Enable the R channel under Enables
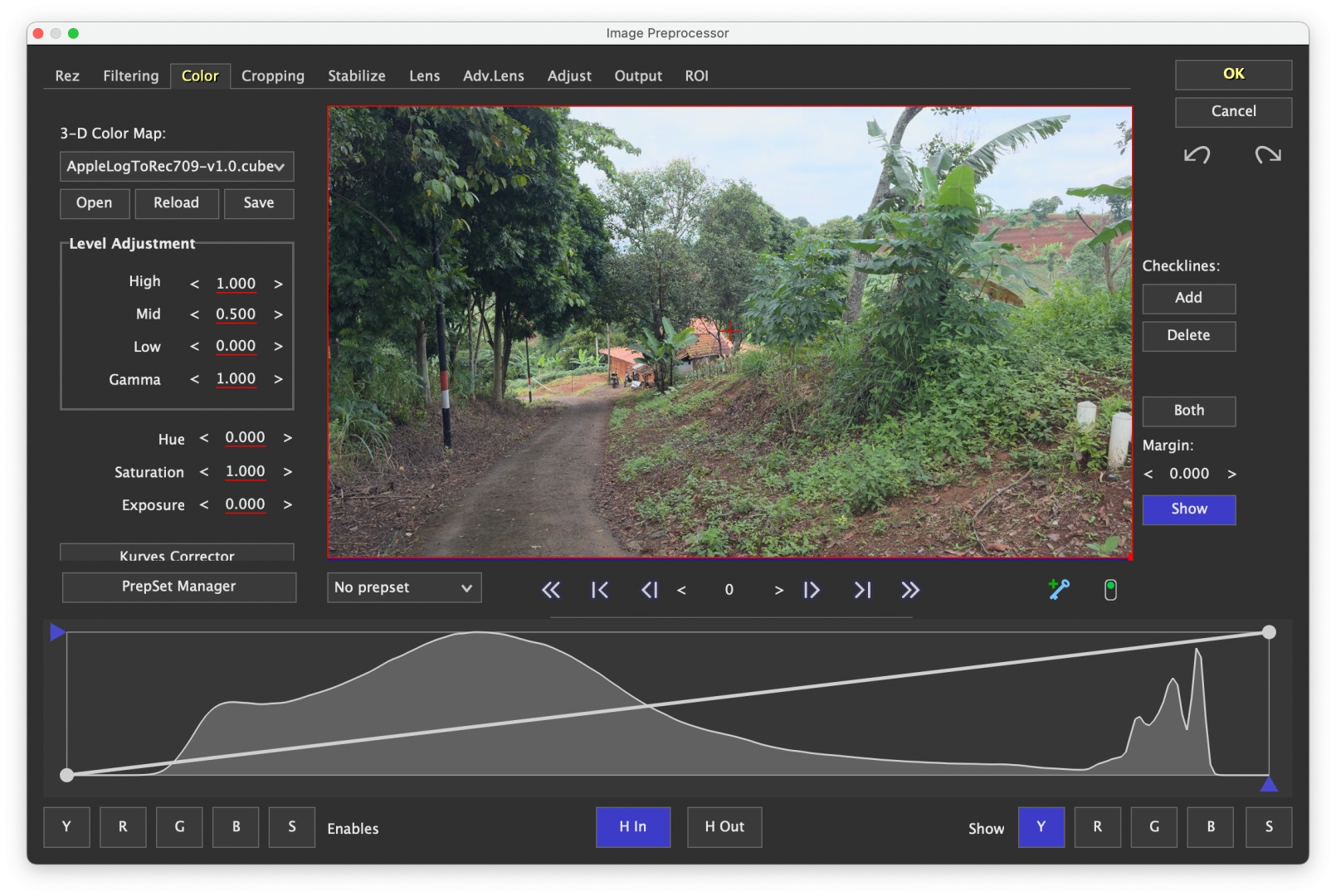This screenshot has width=1336, height=896. tap(123, 827)
